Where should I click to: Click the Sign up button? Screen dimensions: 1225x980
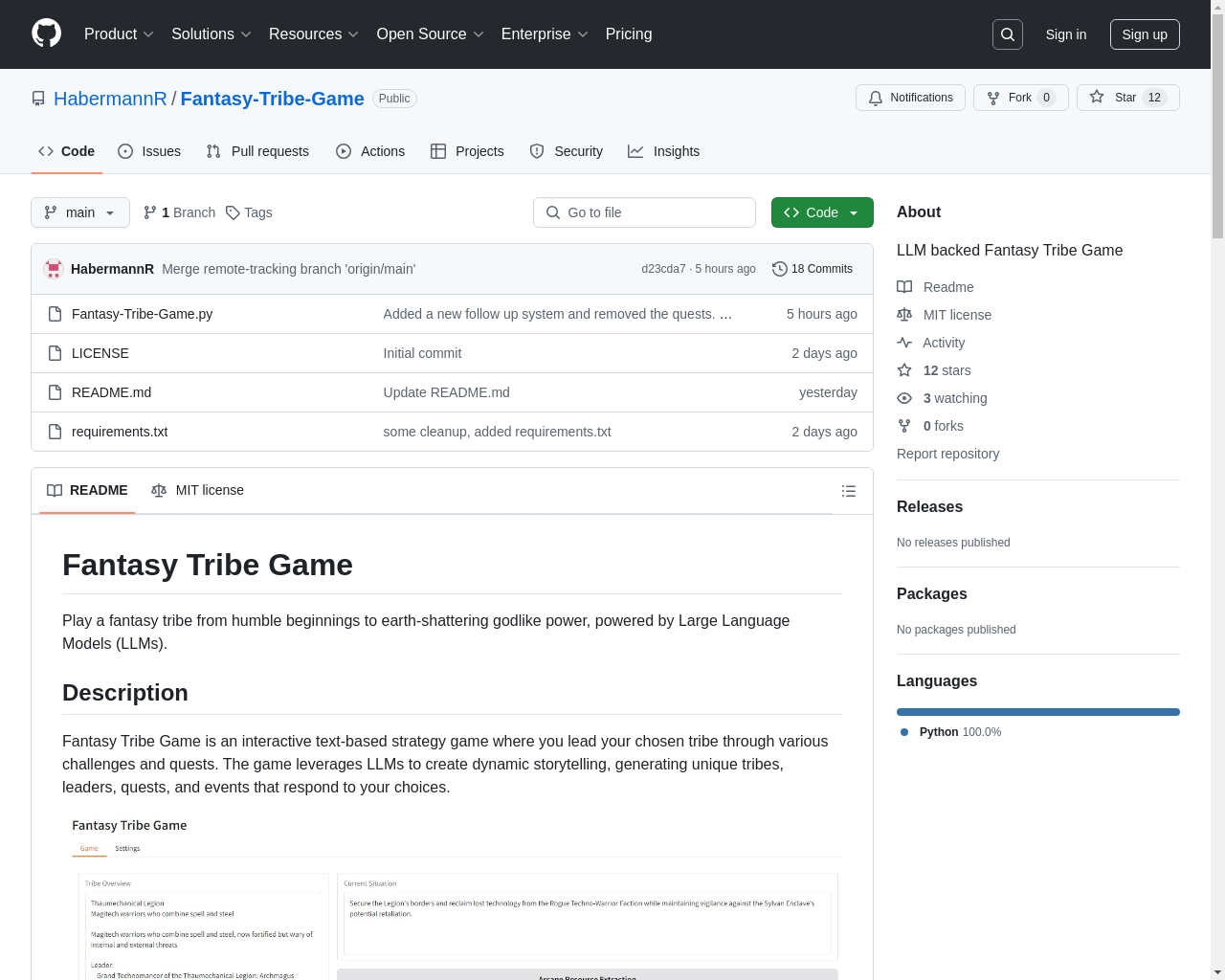tap(1145, 34)
